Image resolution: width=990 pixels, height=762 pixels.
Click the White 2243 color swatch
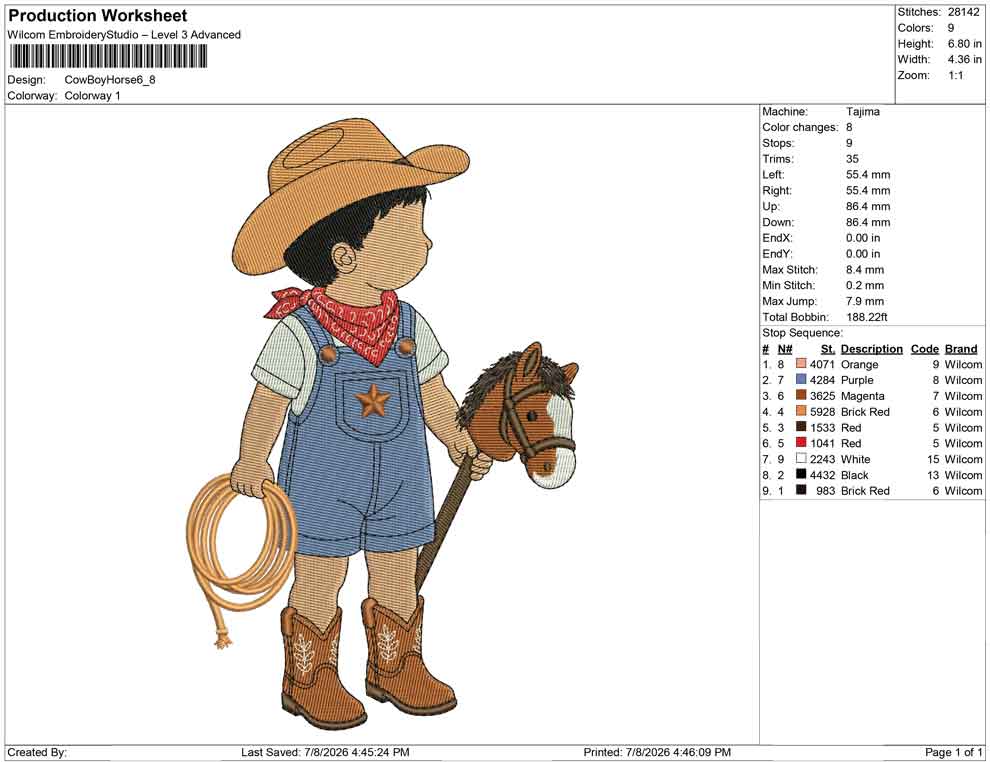(x=801, y=459)
